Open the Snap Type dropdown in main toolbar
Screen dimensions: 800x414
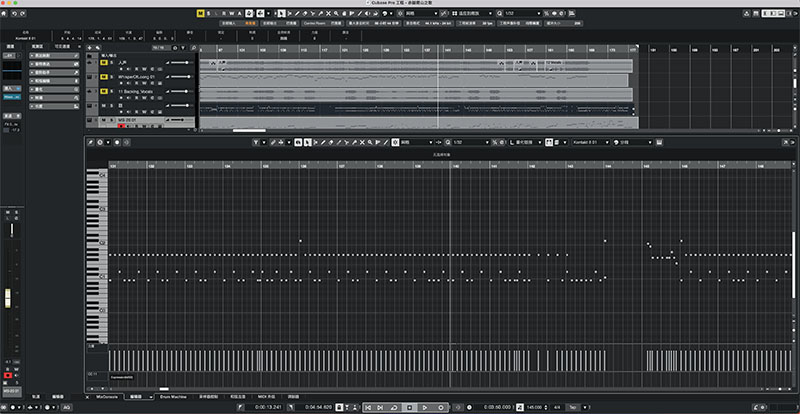pyautogui.click(x=422, y=13)
